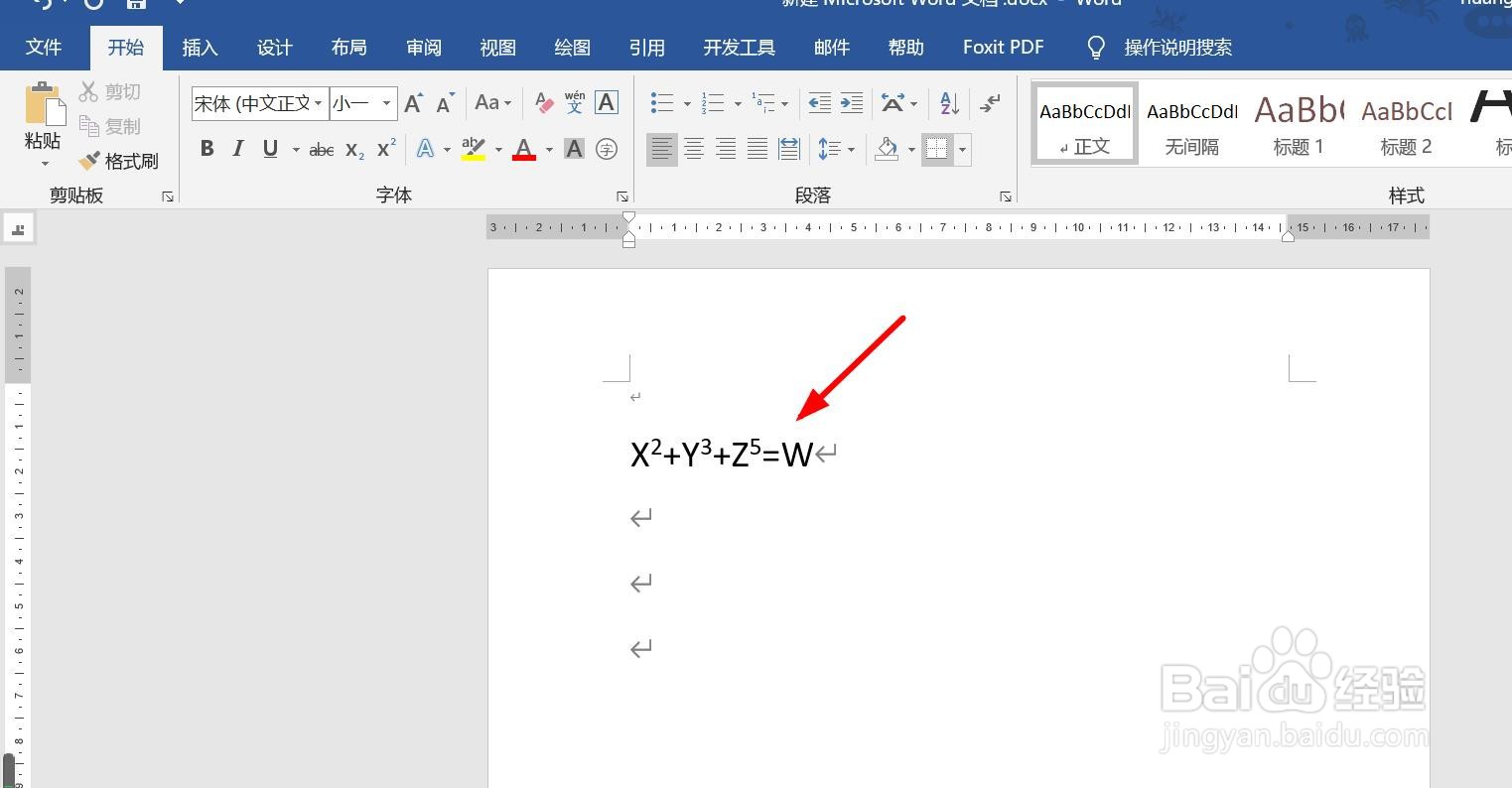Viewport: 1512px width, 788px height.
Task: Switch to the Foxit PDF tab
Action: coord(1003,47)
